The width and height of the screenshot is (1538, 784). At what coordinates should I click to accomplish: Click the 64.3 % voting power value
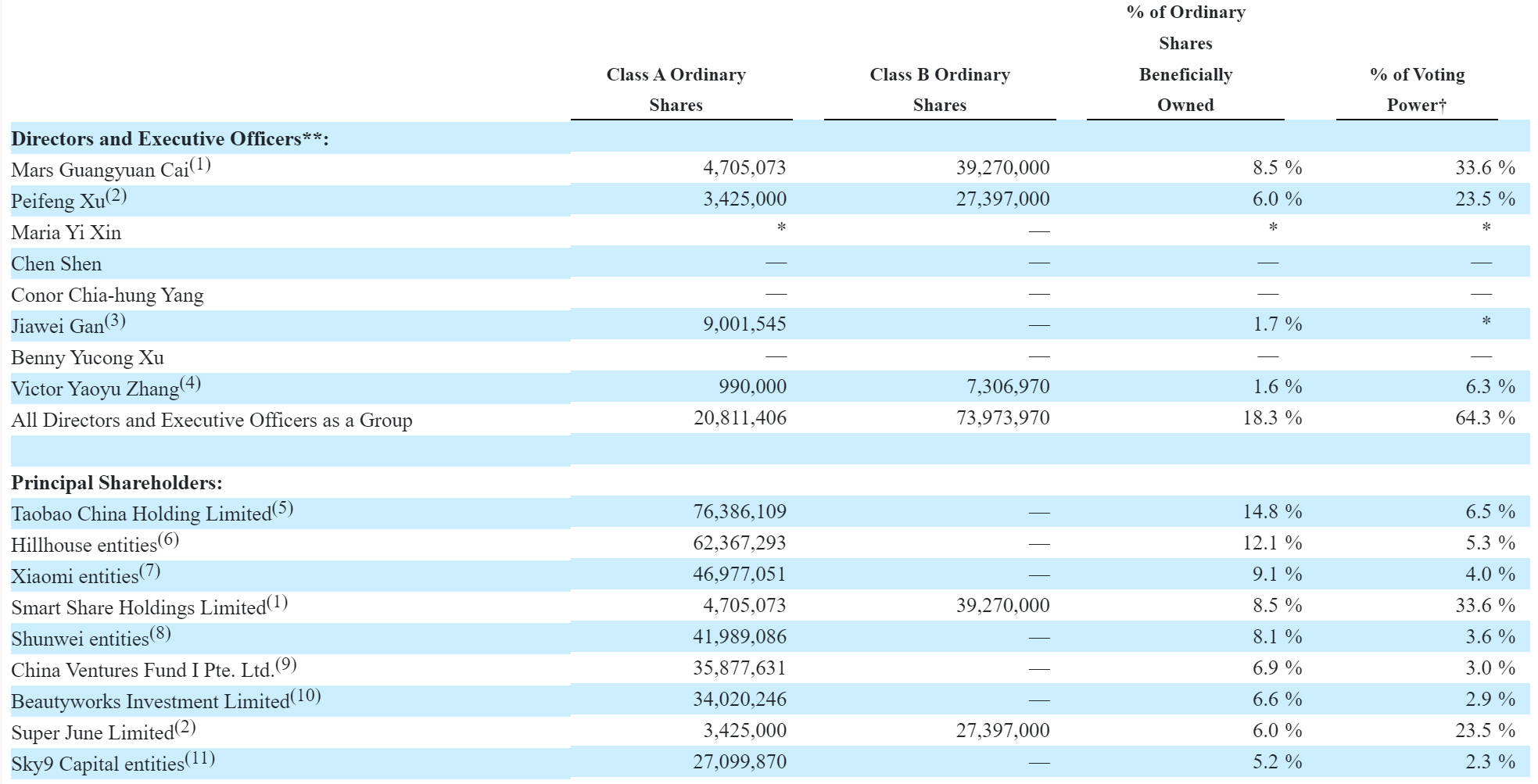pyautogui.click(x=1485, y=418)
